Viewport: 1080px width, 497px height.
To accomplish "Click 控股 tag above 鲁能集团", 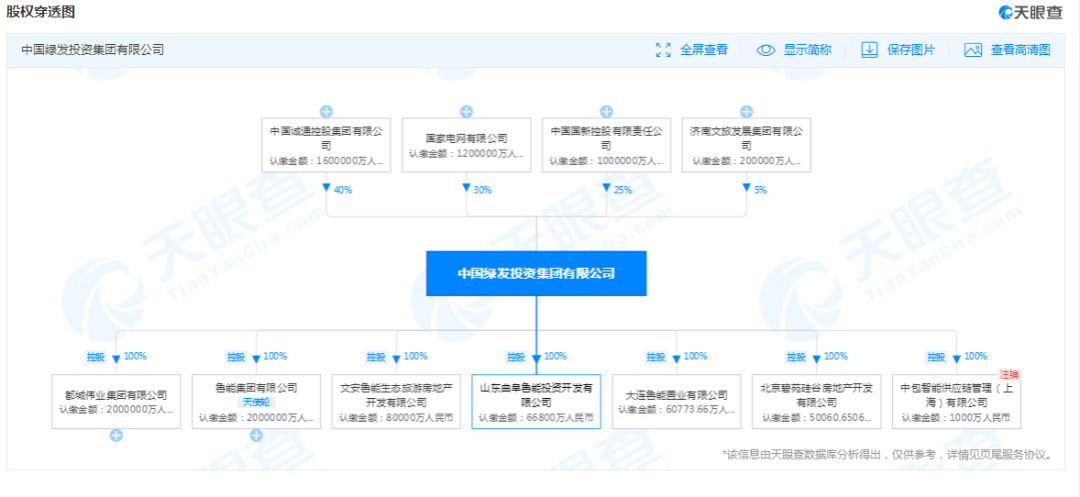I will pyautogui.click(x=236, y=357).
